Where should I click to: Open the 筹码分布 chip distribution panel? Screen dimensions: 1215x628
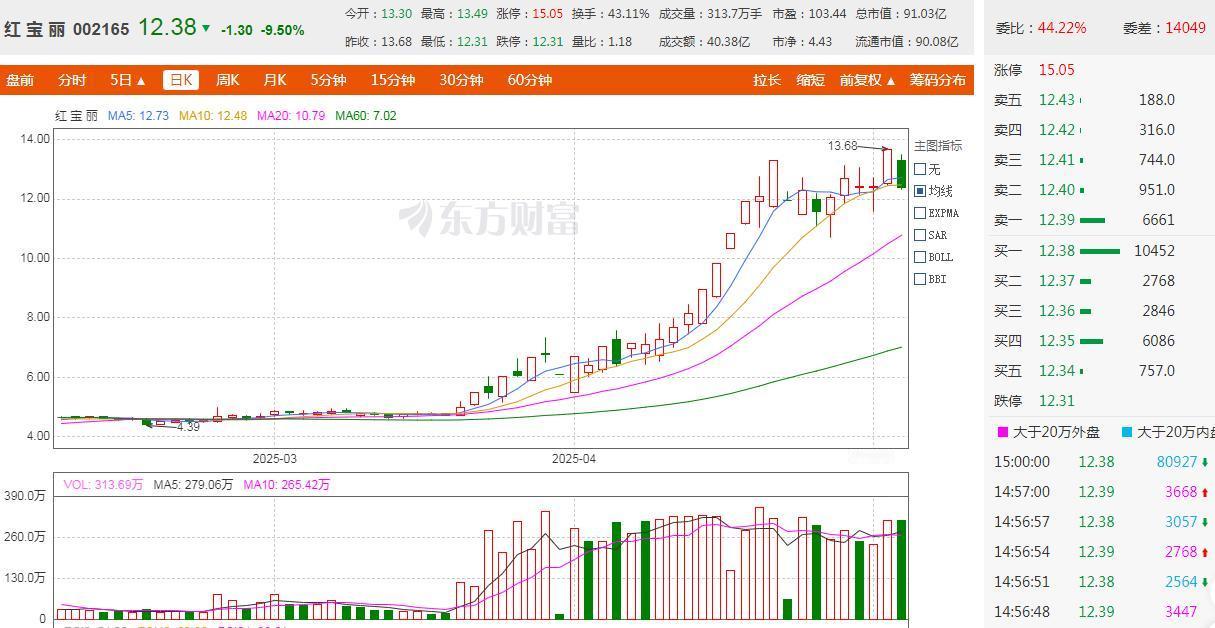(x=937, y=80)
